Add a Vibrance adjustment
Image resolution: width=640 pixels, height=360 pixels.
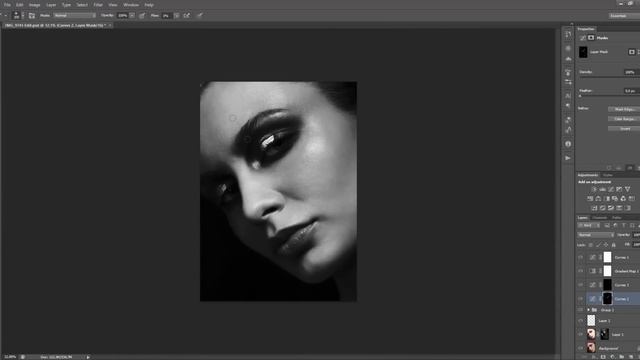point(628,189)
